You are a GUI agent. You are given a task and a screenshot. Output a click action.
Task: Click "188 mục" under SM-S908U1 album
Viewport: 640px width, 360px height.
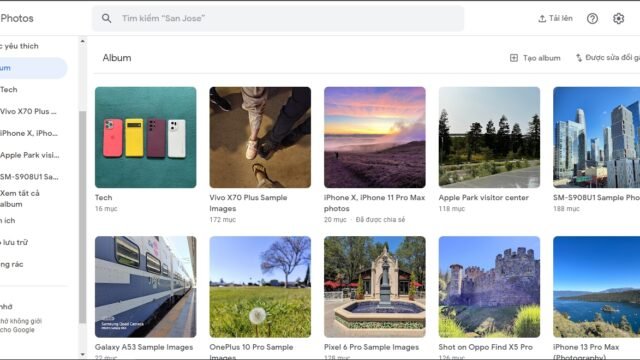pyautogui.click(x=566, y=209)
